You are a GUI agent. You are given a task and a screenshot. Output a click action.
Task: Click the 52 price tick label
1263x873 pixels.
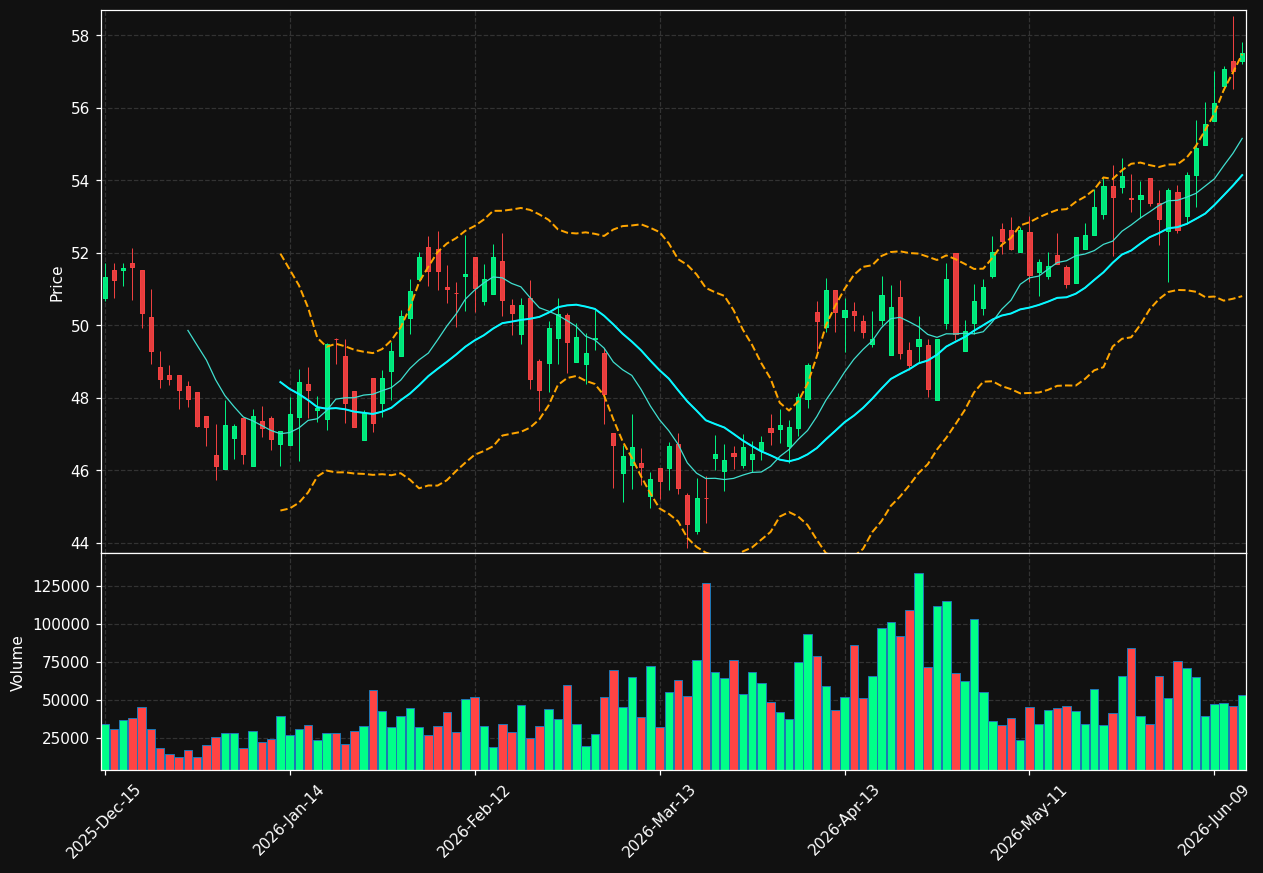pyautogui.click(x=79, y=254)
